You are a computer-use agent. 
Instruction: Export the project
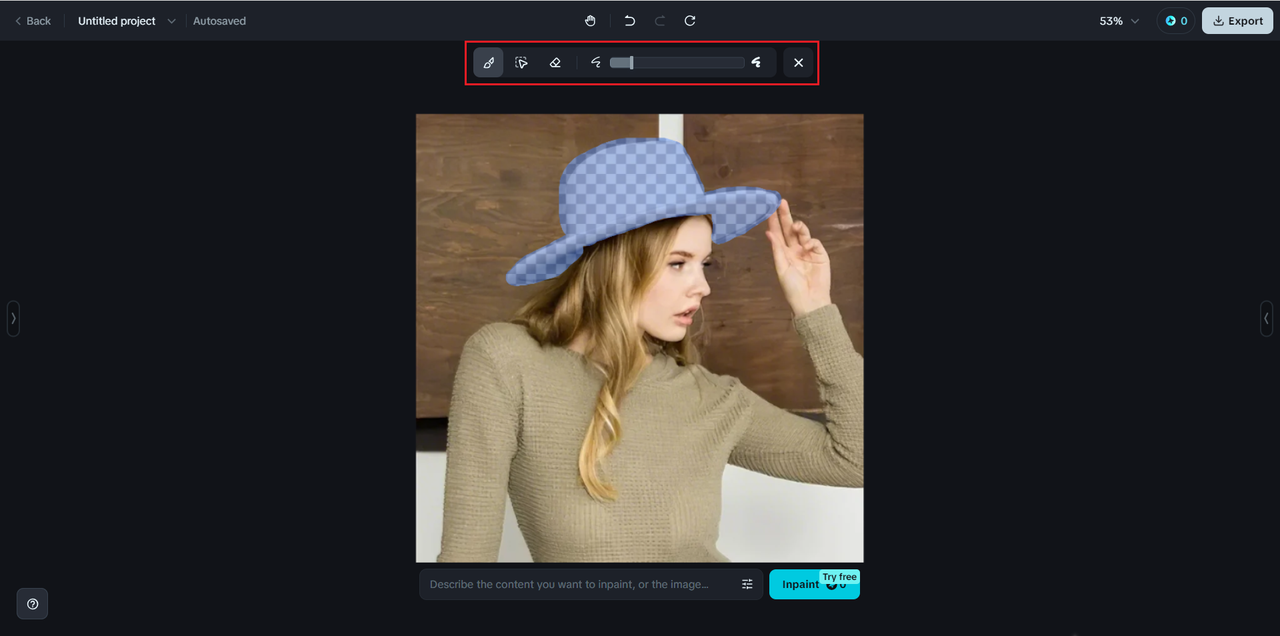click(1237, 20)
